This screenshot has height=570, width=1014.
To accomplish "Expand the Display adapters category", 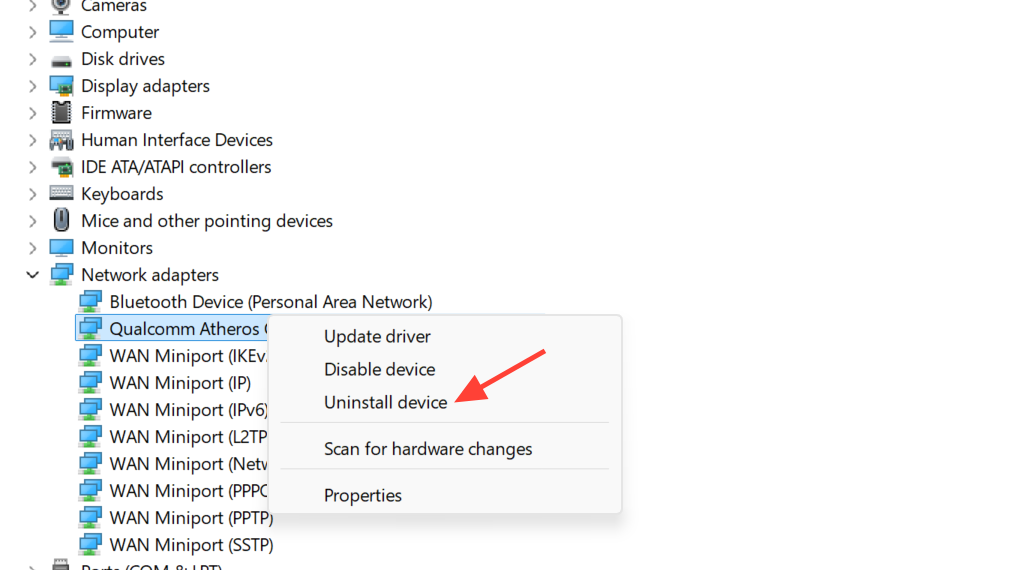I will tap(33, 86).
